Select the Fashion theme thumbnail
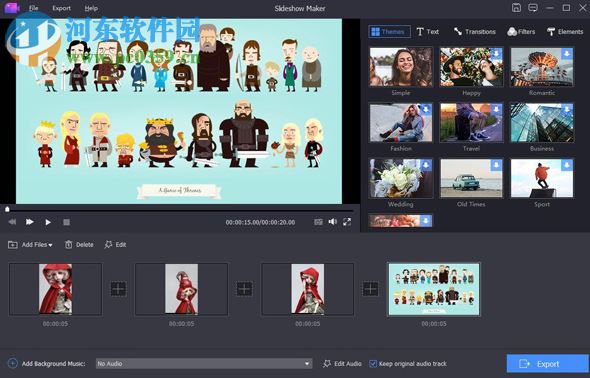Viewport: 590px width, 378px height. click(x=401, y=123)
